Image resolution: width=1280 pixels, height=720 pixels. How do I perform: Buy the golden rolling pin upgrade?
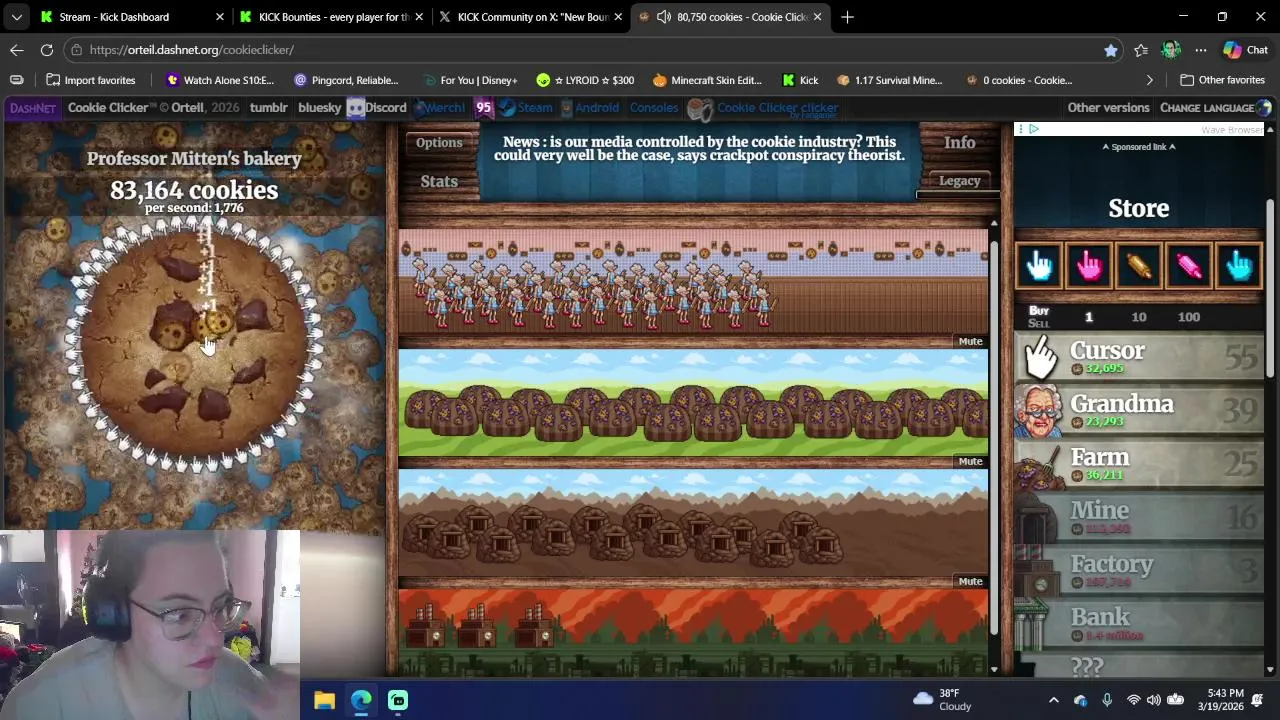[x=1139, y=265]
